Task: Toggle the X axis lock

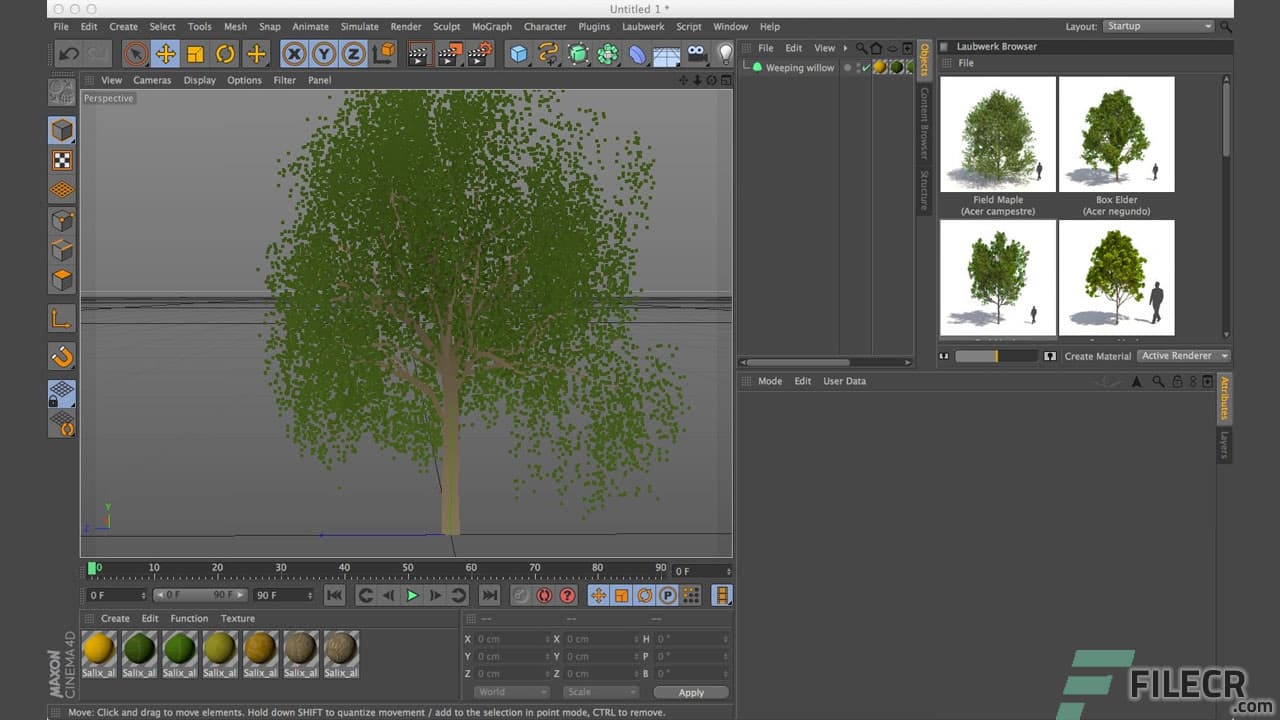Action: tap(294, 54)
